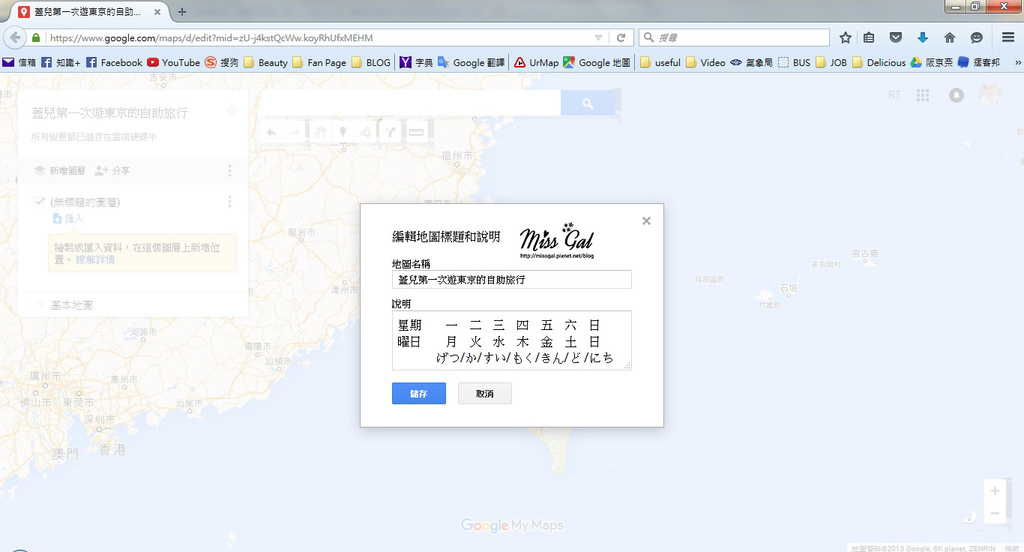
Task: Select the add directions tool
Action: point(391,132)
